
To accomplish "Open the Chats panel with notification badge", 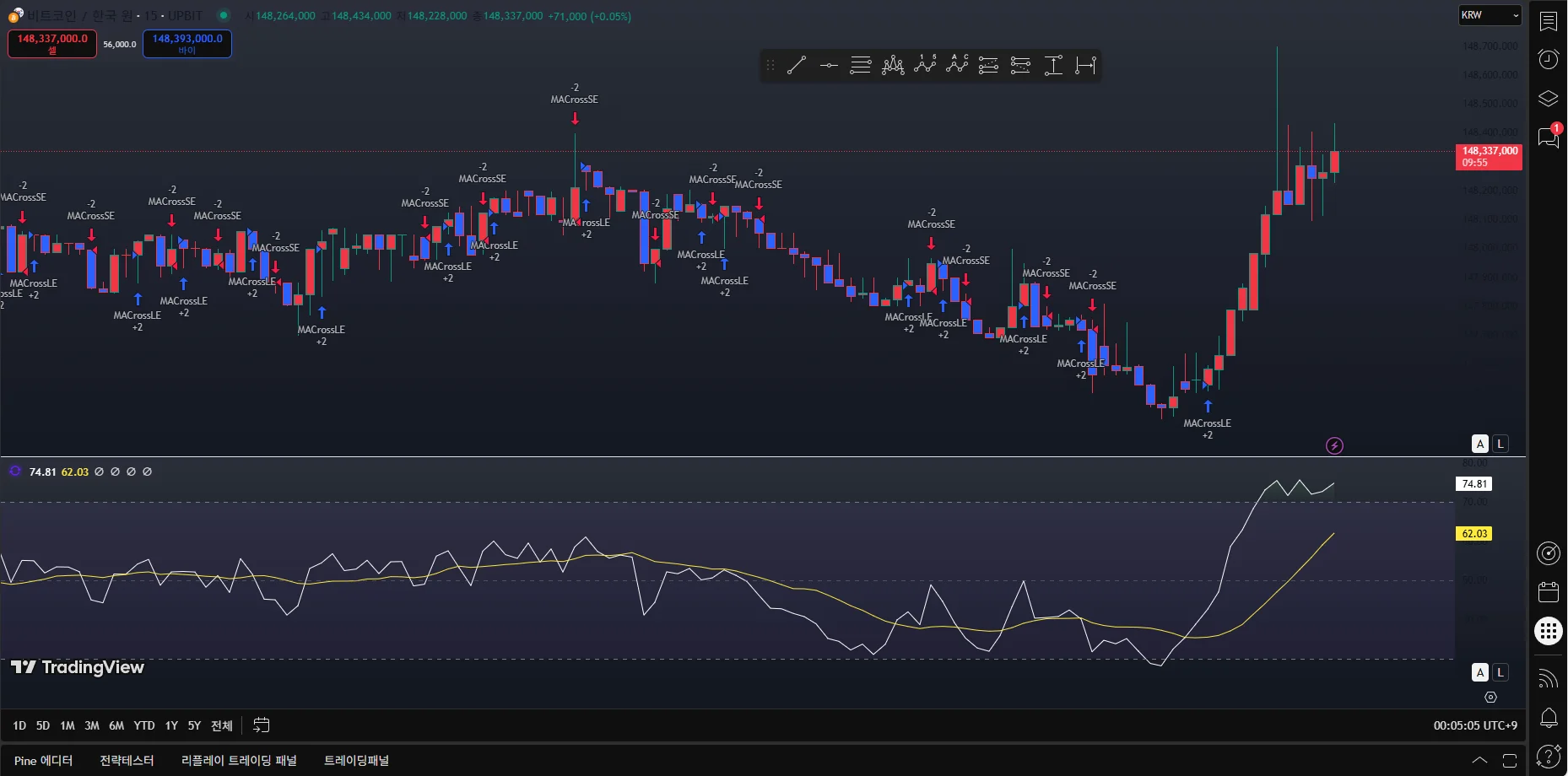I will tap(1549, 137).
